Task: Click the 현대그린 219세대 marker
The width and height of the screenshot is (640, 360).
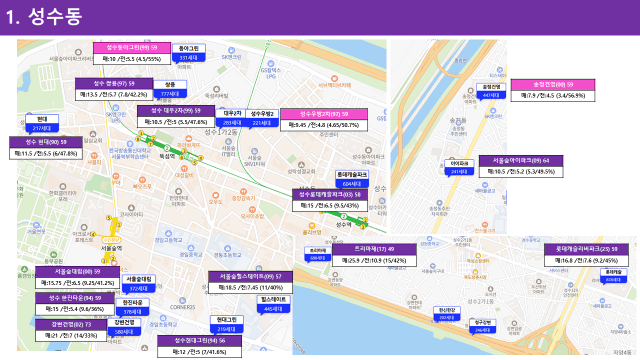Action: pyautogui.click(x=227, y=324)
